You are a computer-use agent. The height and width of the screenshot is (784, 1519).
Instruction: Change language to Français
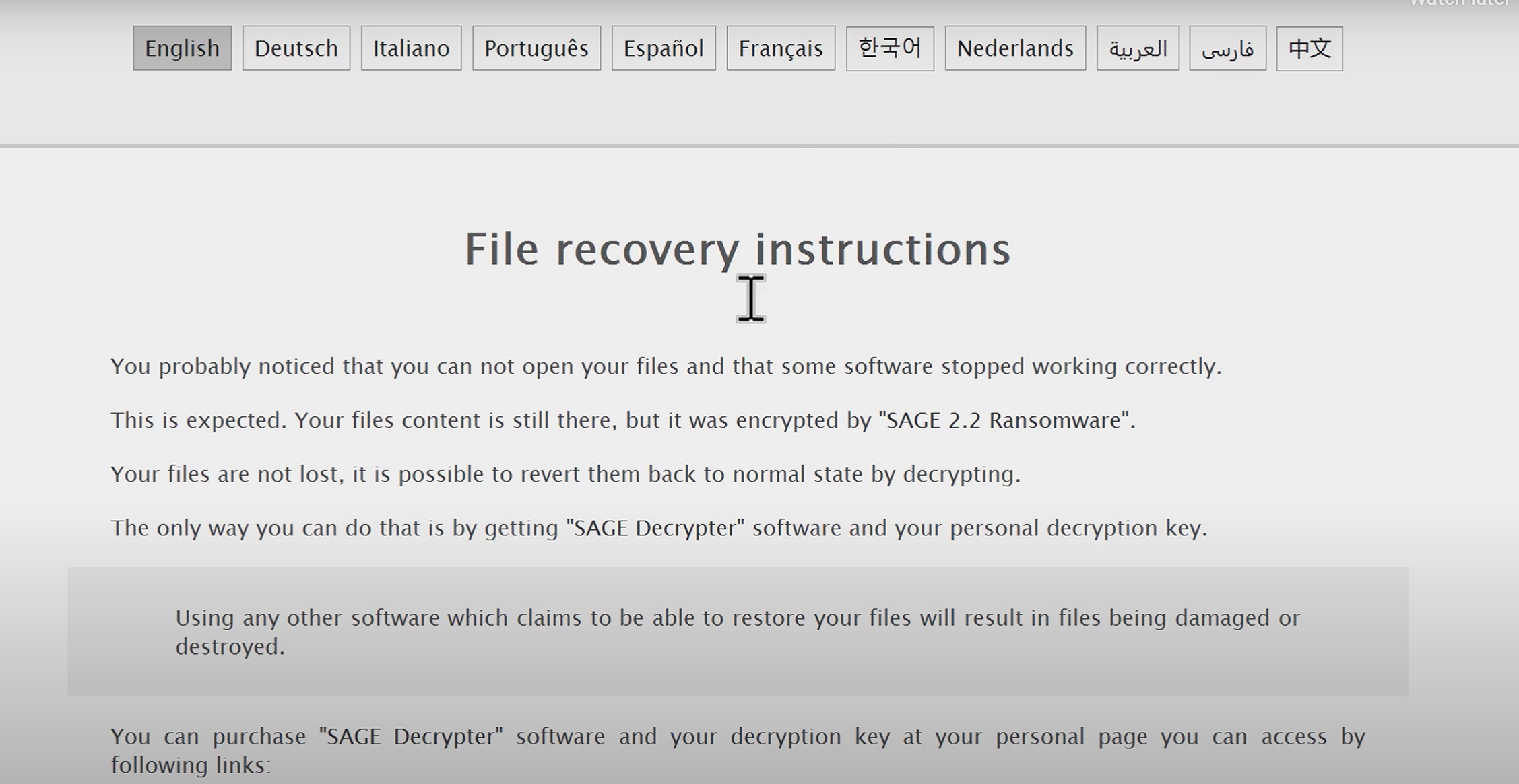click(x=781, y=48)
